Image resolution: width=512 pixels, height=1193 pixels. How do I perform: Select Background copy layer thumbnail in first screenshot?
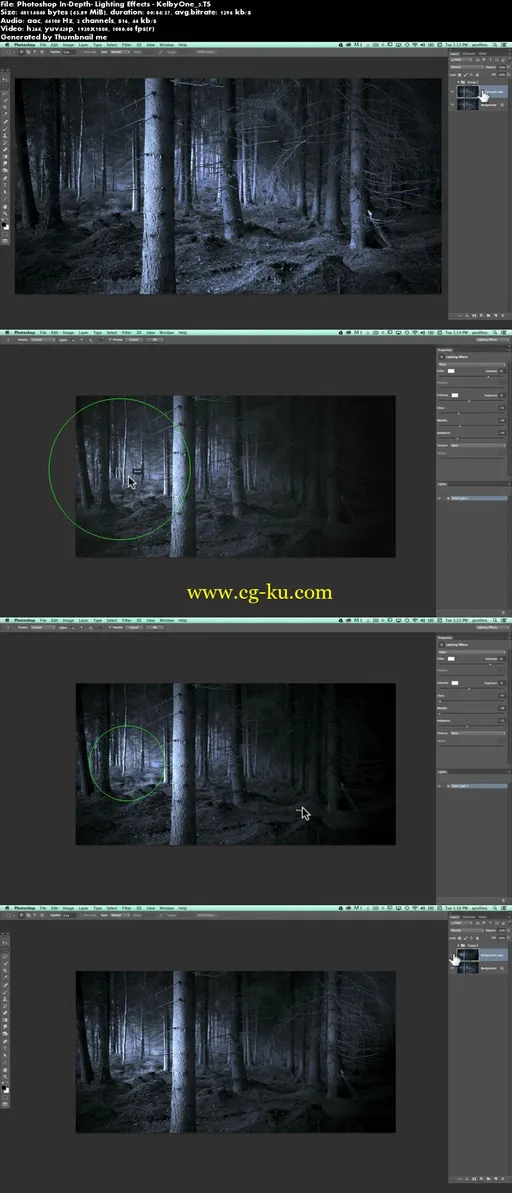tap(469, 92)
